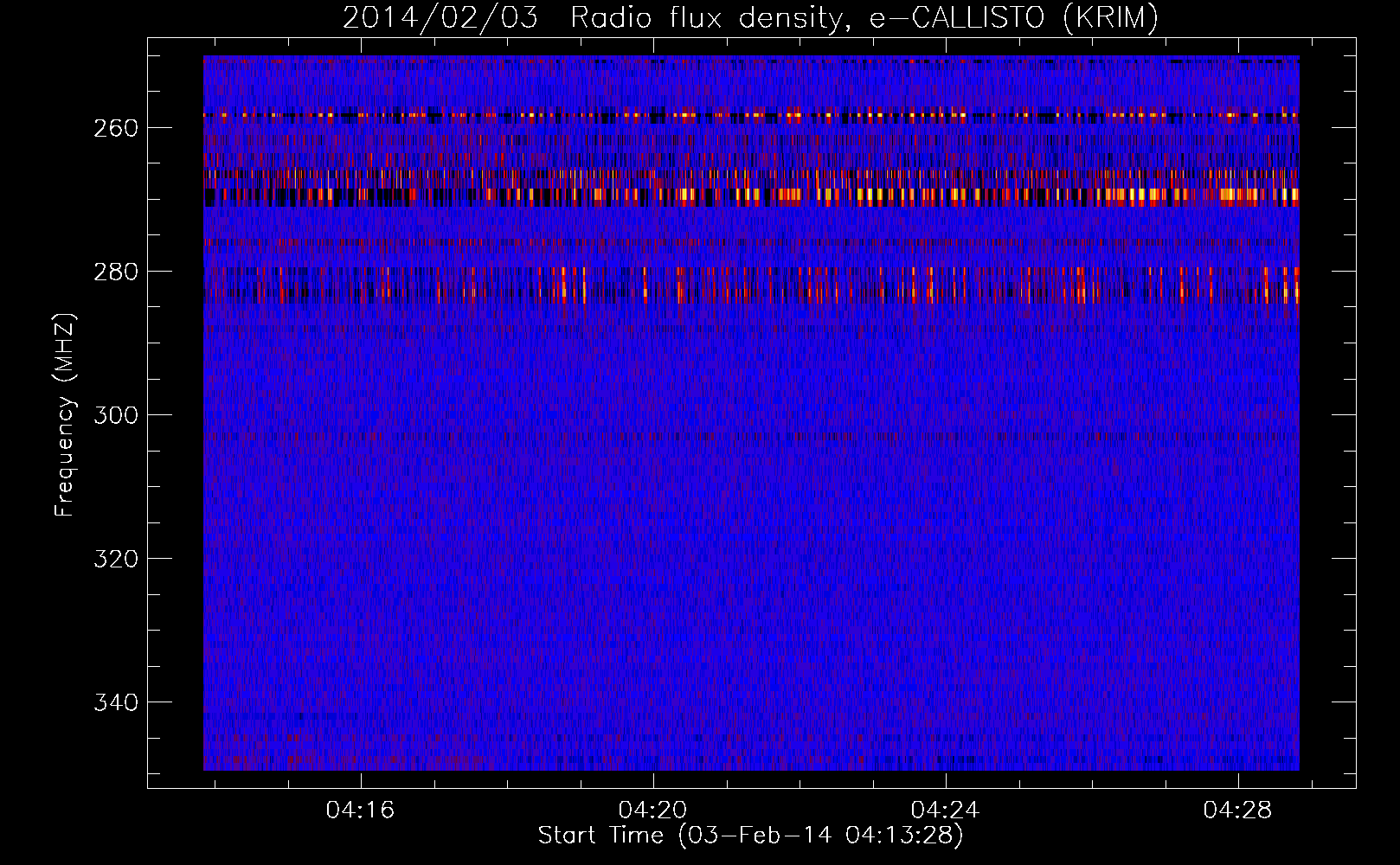Click the 04:20 time tick label
The height and width of the screenshot is (865, 1400).
pyautogui.click(x=652, y=810)
